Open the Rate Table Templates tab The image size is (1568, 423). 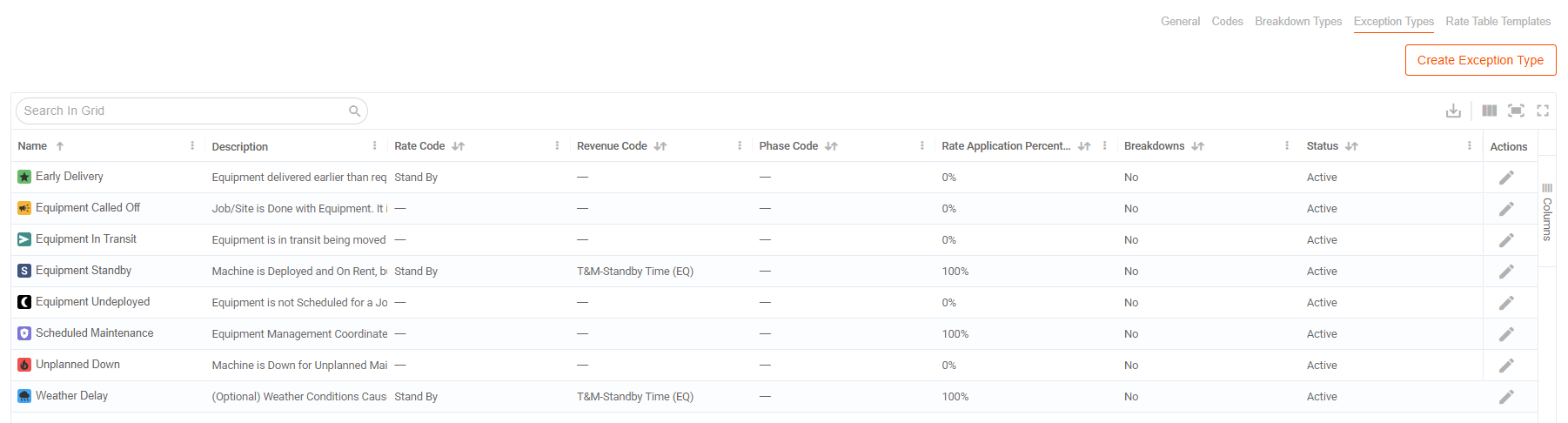tap(1498, 21)
